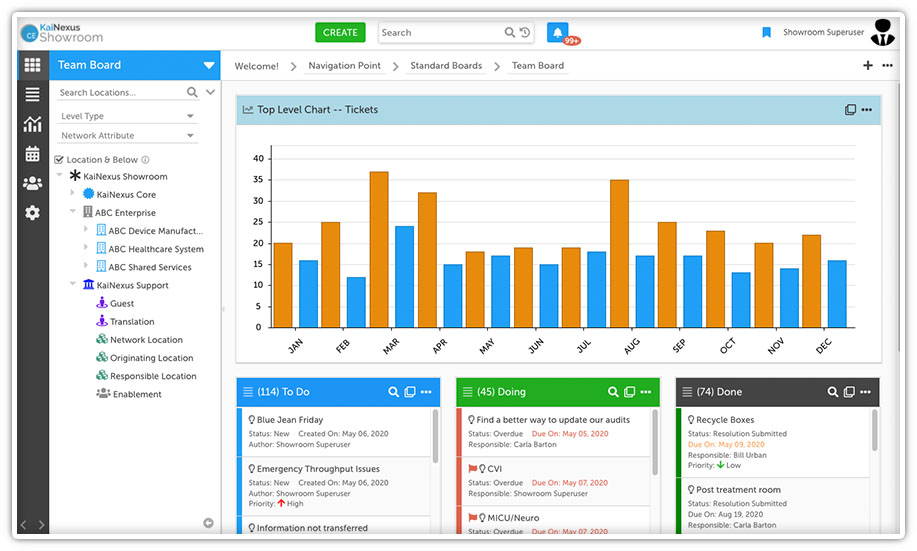Click the green CREATE button

340,32
